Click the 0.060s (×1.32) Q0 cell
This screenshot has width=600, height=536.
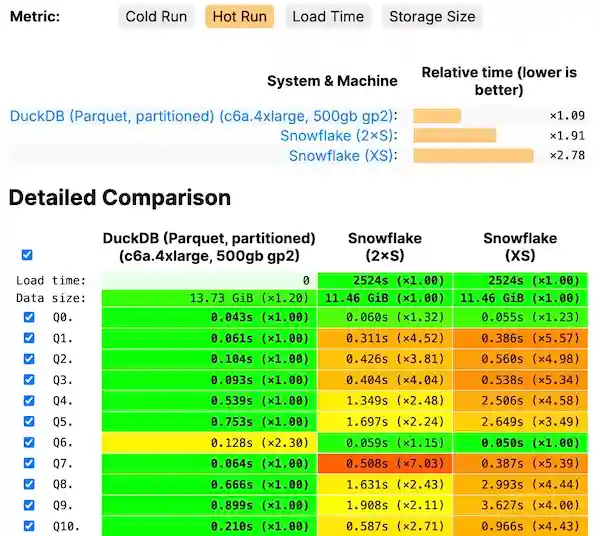(385, 317)
